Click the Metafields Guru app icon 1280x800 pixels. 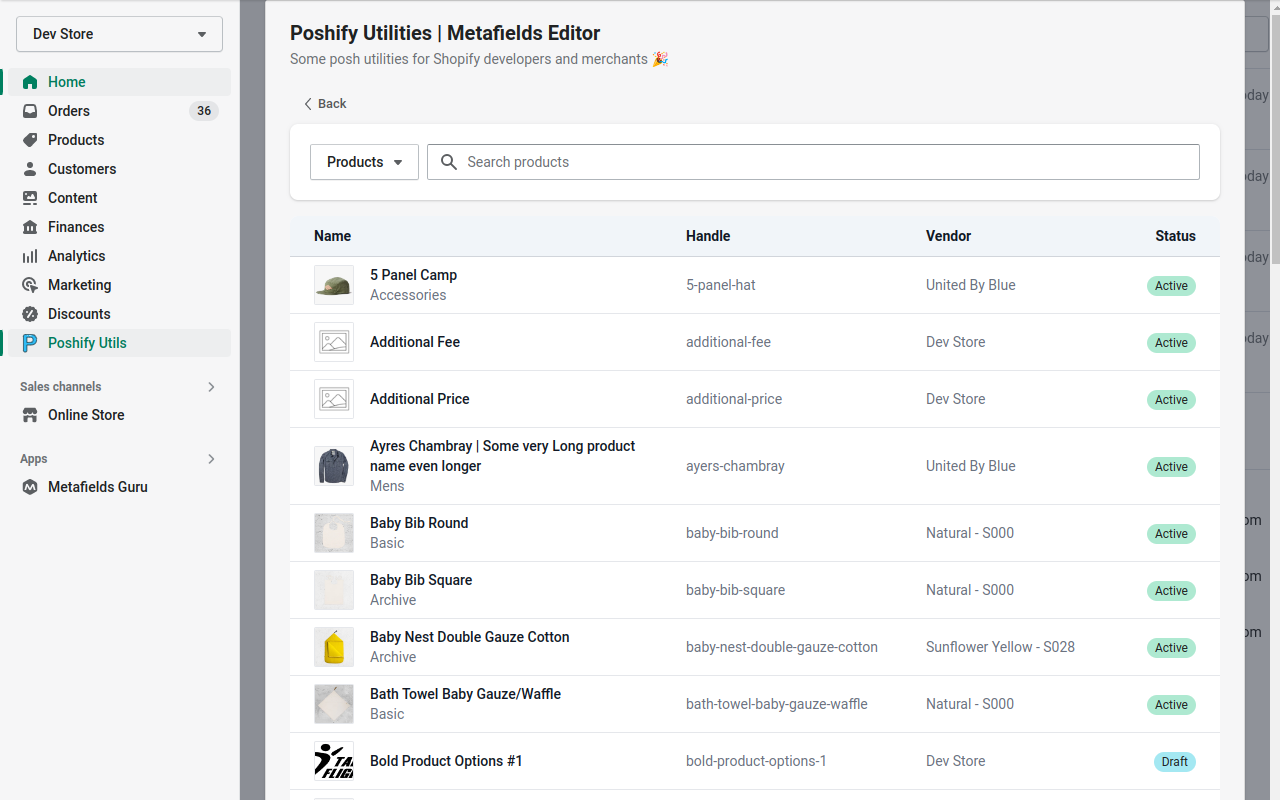click(x=30, y=487)
